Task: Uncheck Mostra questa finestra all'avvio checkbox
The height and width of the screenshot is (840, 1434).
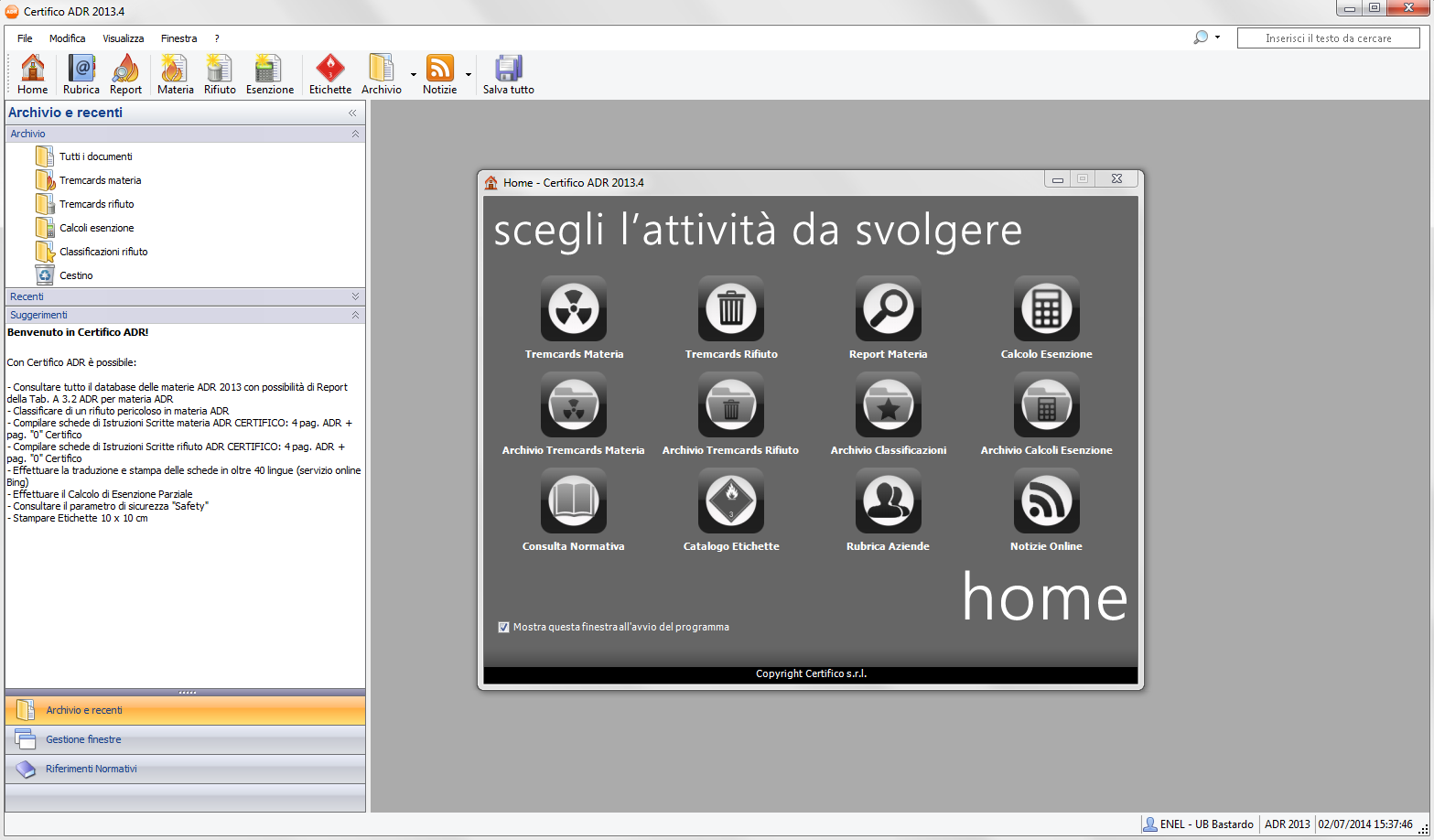Action: (503, 627)
